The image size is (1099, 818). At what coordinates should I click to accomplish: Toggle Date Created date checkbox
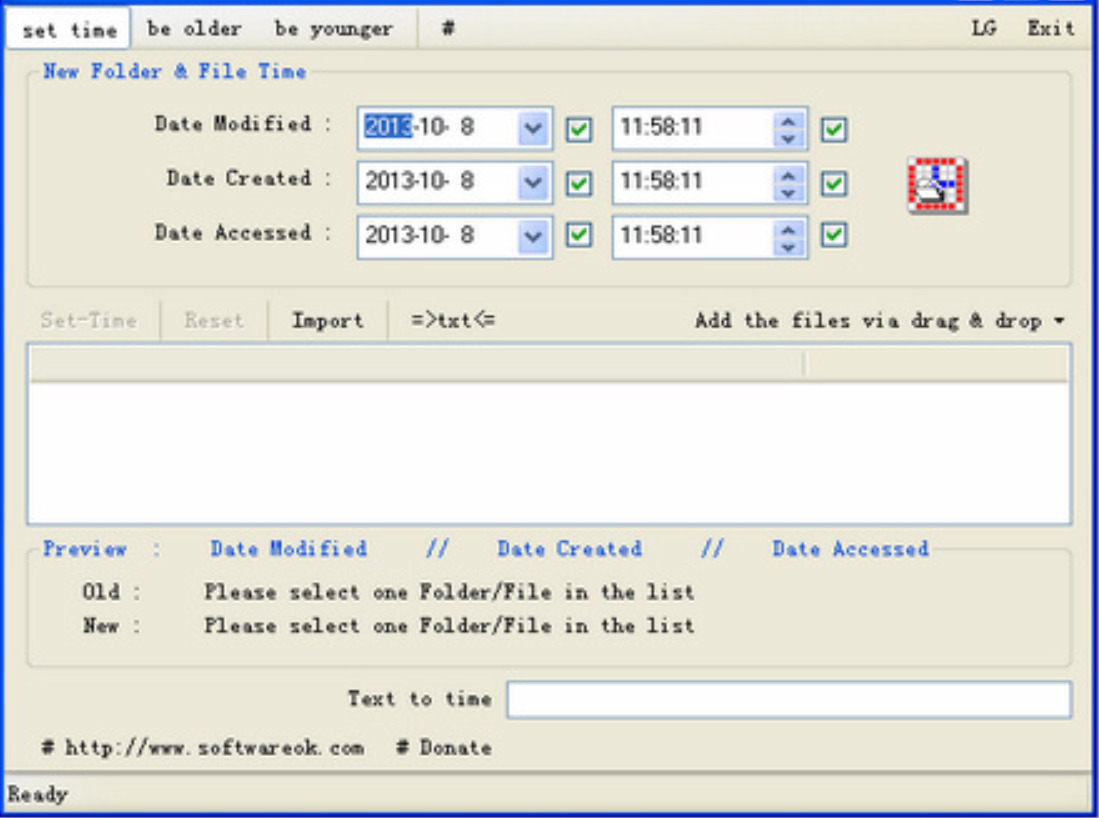click(578, 184)
